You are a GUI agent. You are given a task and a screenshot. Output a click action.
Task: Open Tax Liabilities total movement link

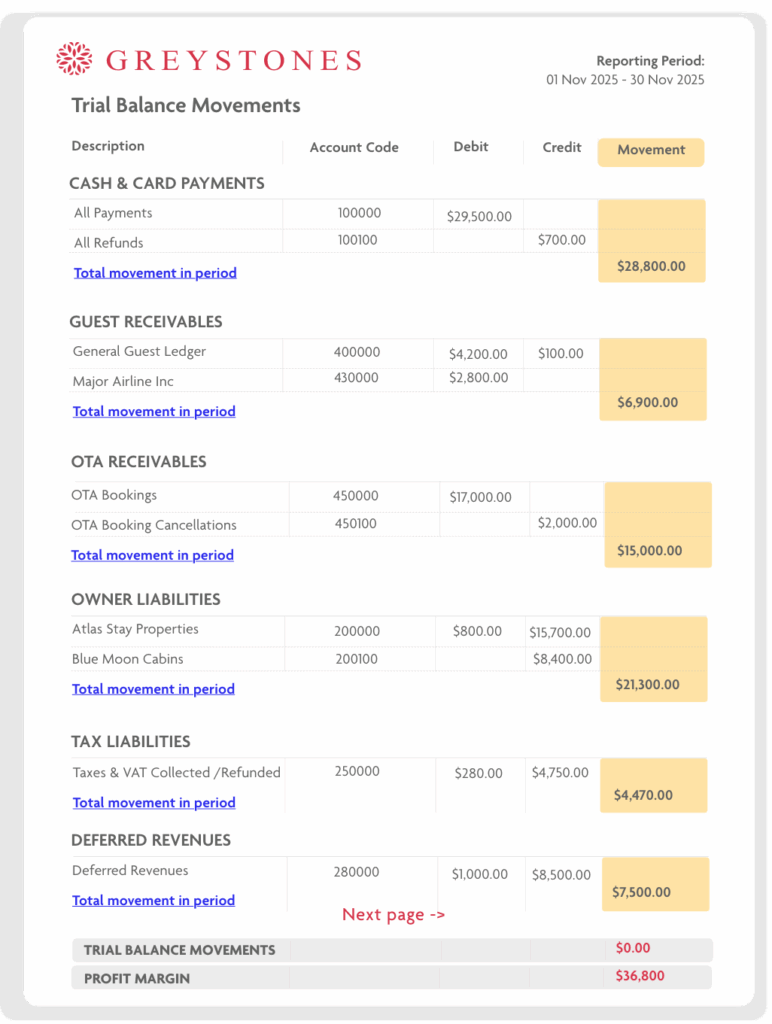(x=154, y=803)
